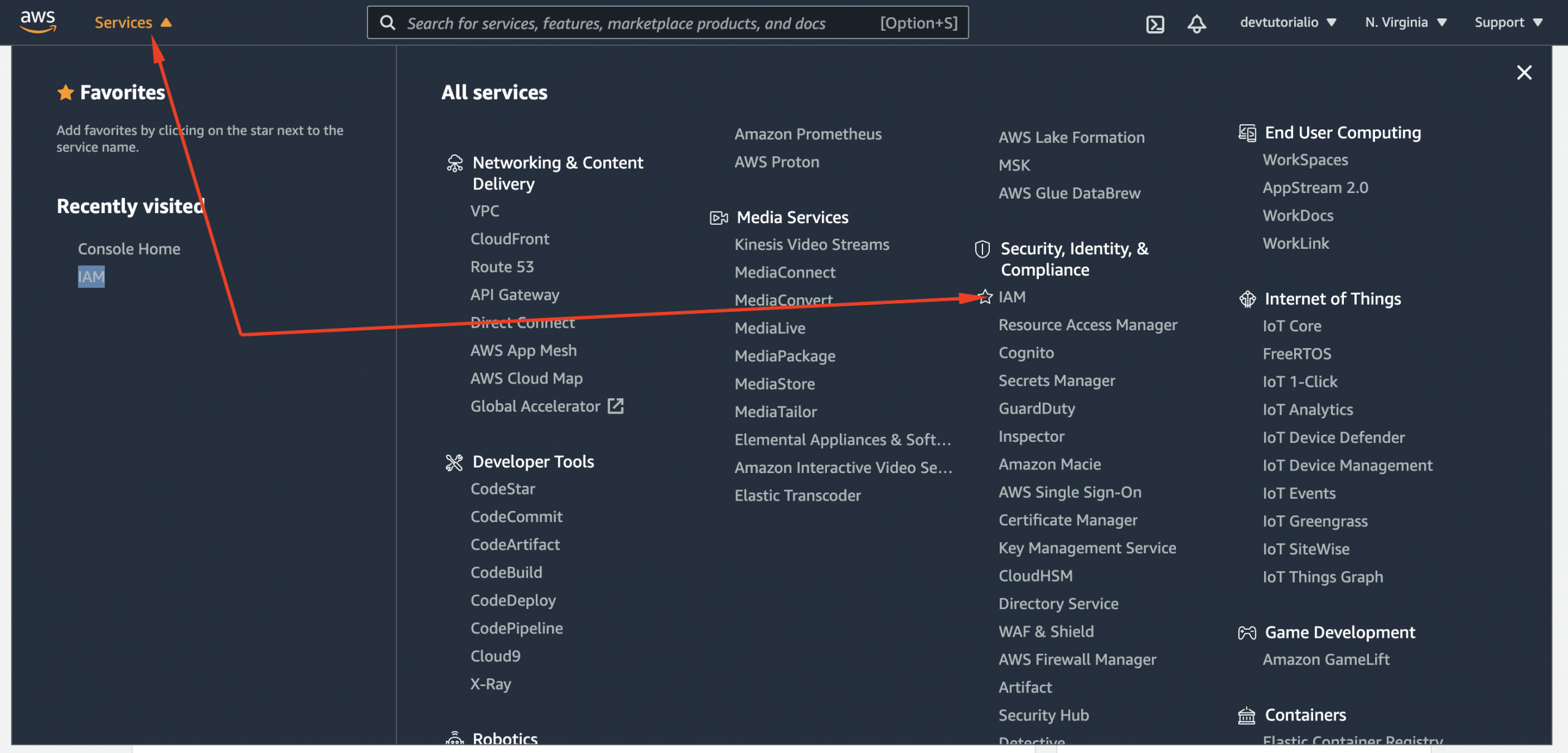This screenshot has width=1568, height=753.
Task: Open Global Accelerator
Action: coord(535,406)
